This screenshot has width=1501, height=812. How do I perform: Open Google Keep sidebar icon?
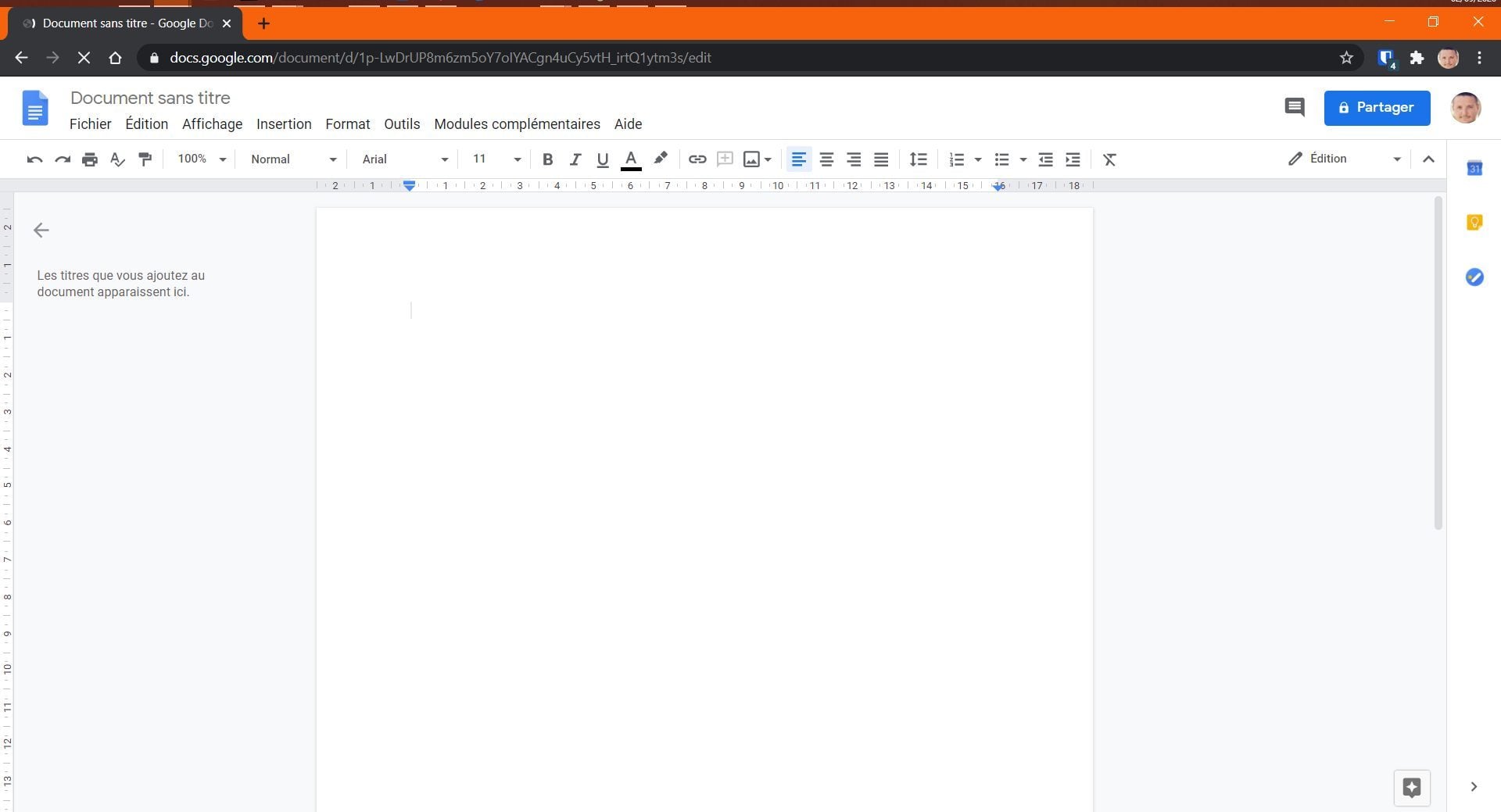pos(1474,223)
